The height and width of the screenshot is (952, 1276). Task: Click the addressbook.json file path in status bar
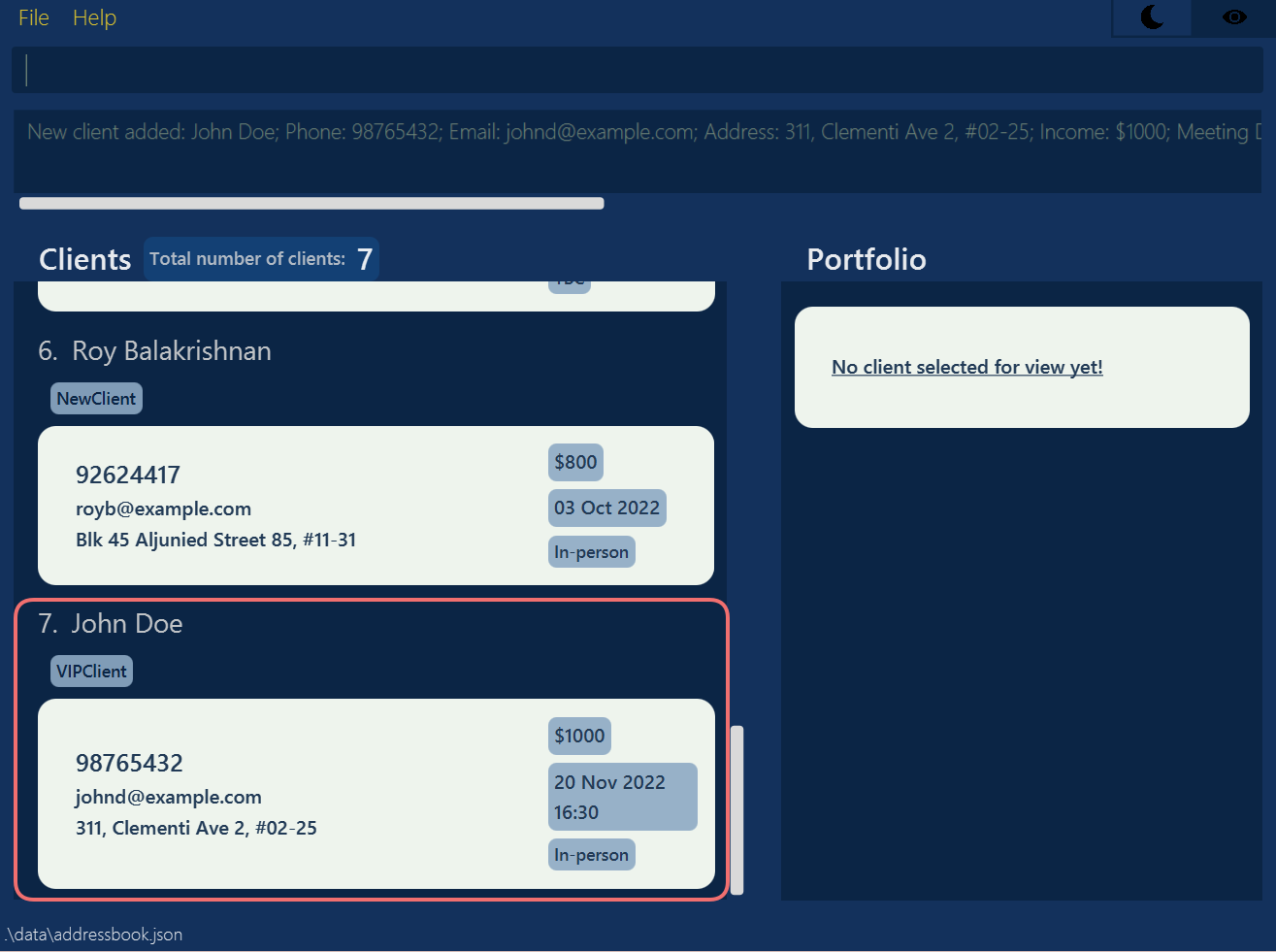pos(94,935)
